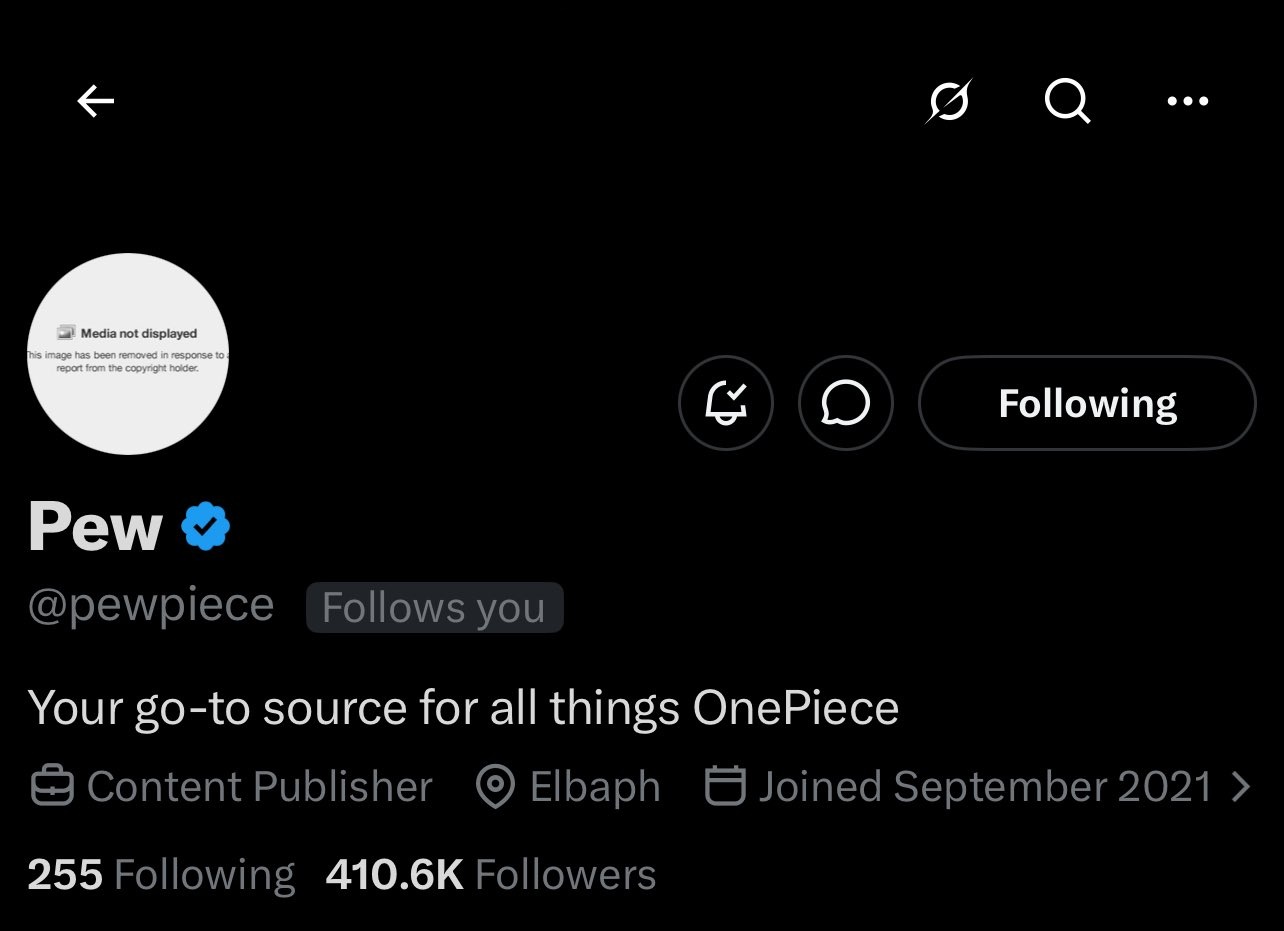Expand account details chevron after join date
The image size is (1284, 931).
[1241, 787]
